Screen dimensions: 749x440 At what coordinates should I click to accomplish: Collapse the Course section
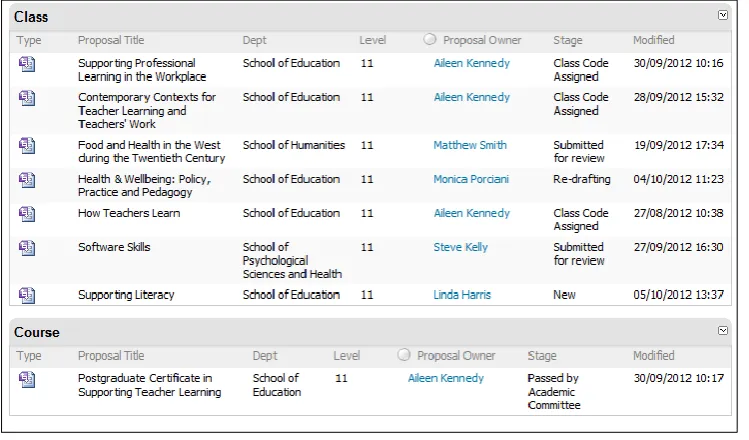pyautogui.click(x=723, y=331)
